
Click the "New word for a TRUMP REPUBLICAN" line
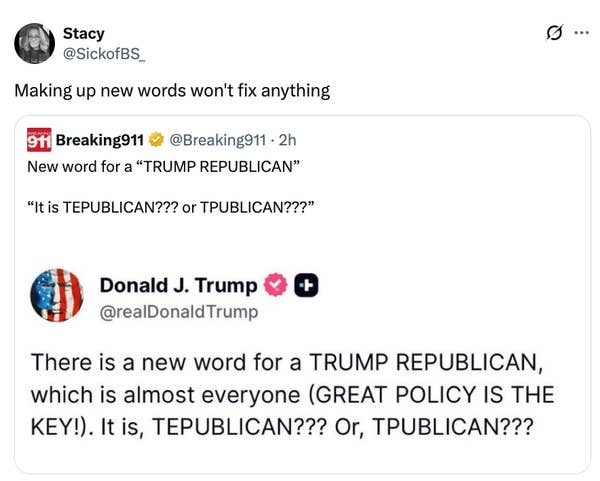coord(164,166)
